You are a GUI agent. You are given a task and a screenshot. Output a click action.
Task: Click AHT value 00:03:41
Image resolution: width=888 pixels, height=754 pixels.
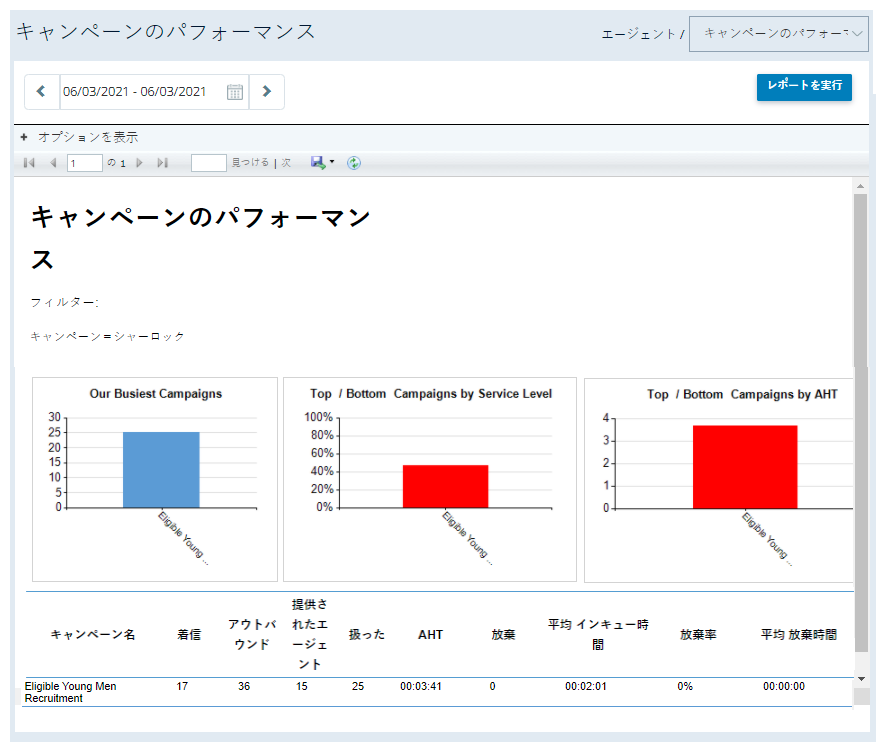click(421, 686)
